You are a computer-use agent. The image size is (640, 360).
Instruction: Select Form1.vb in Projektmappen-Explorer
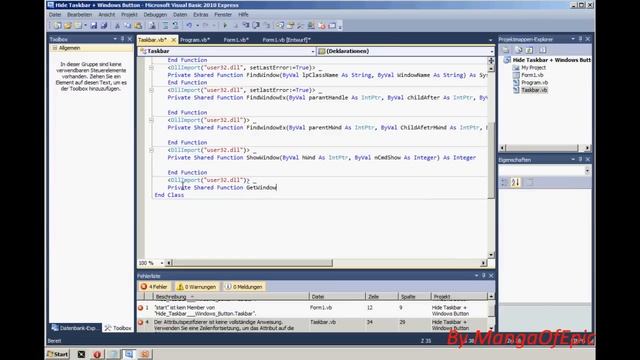coord(532,75)
